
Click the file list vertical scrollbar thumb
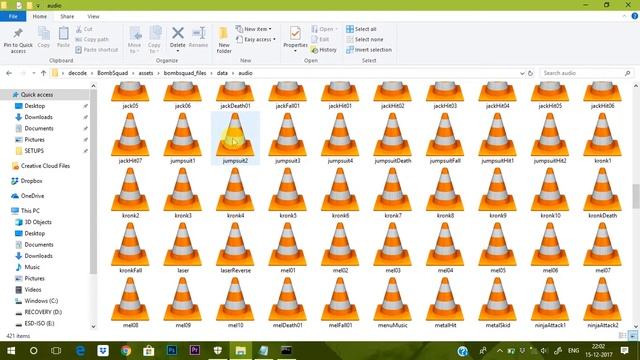click(636, 196)
